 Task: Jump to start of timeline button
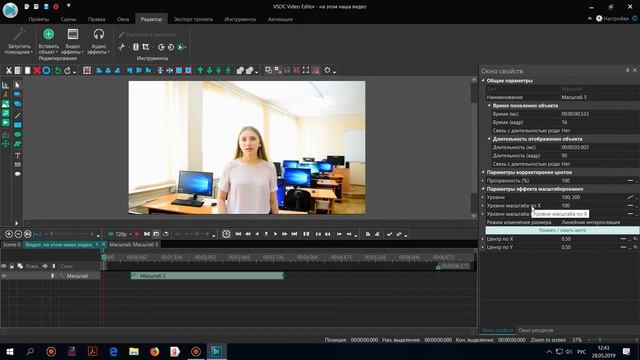click(238, 234)
